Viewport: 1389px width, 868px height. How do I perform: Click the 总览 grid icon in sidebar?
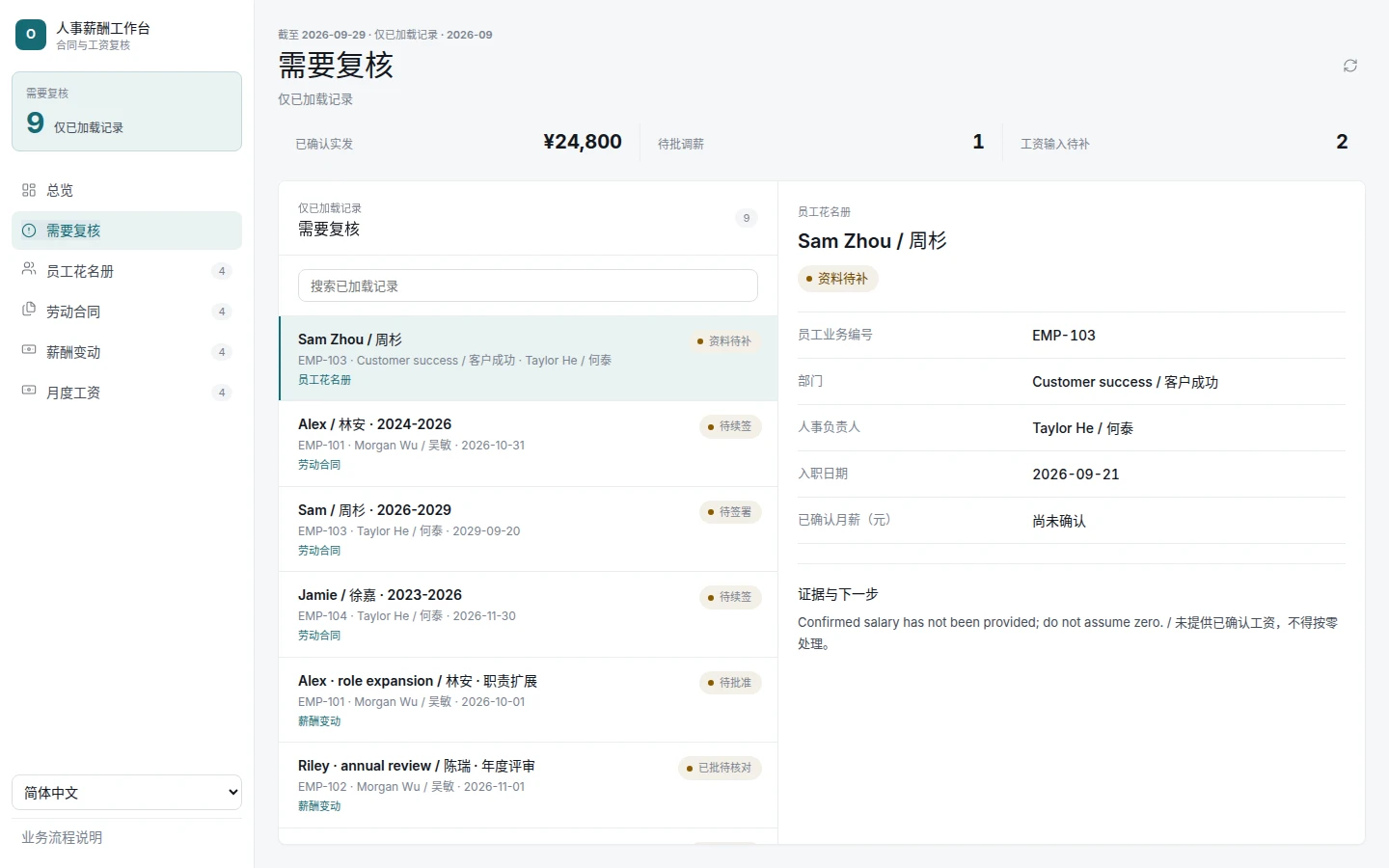pyautogui.click(x=29, y=190)
